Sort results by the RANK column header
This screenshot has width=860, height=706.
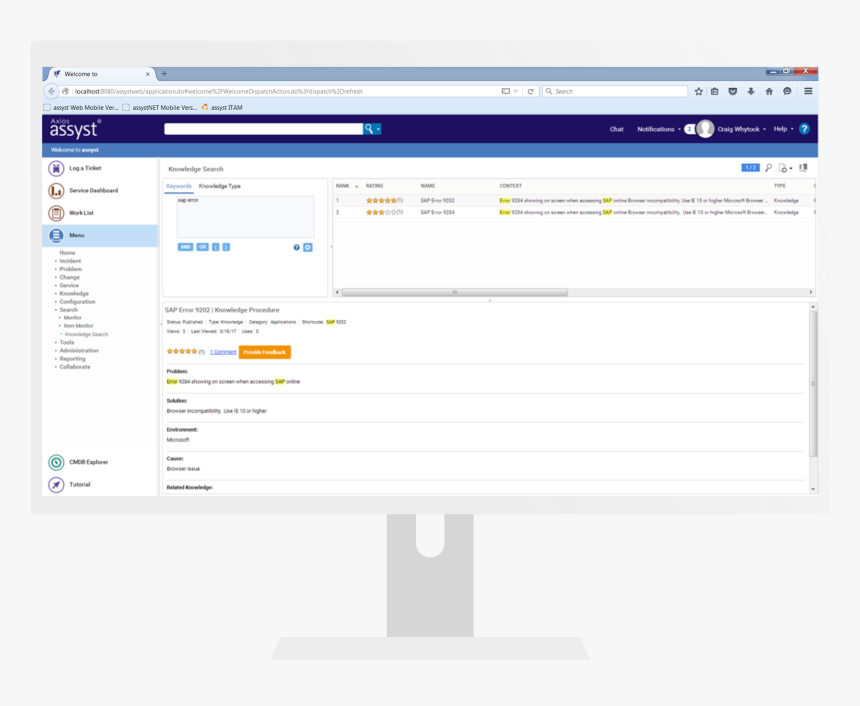(x=343, y=187)
